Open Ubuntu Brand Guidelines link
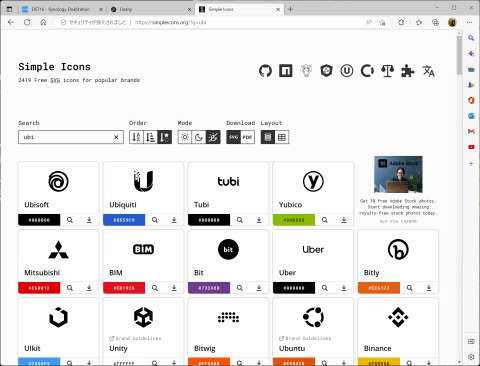The height and width of the screenshot is (366, 480). point(305,338)
